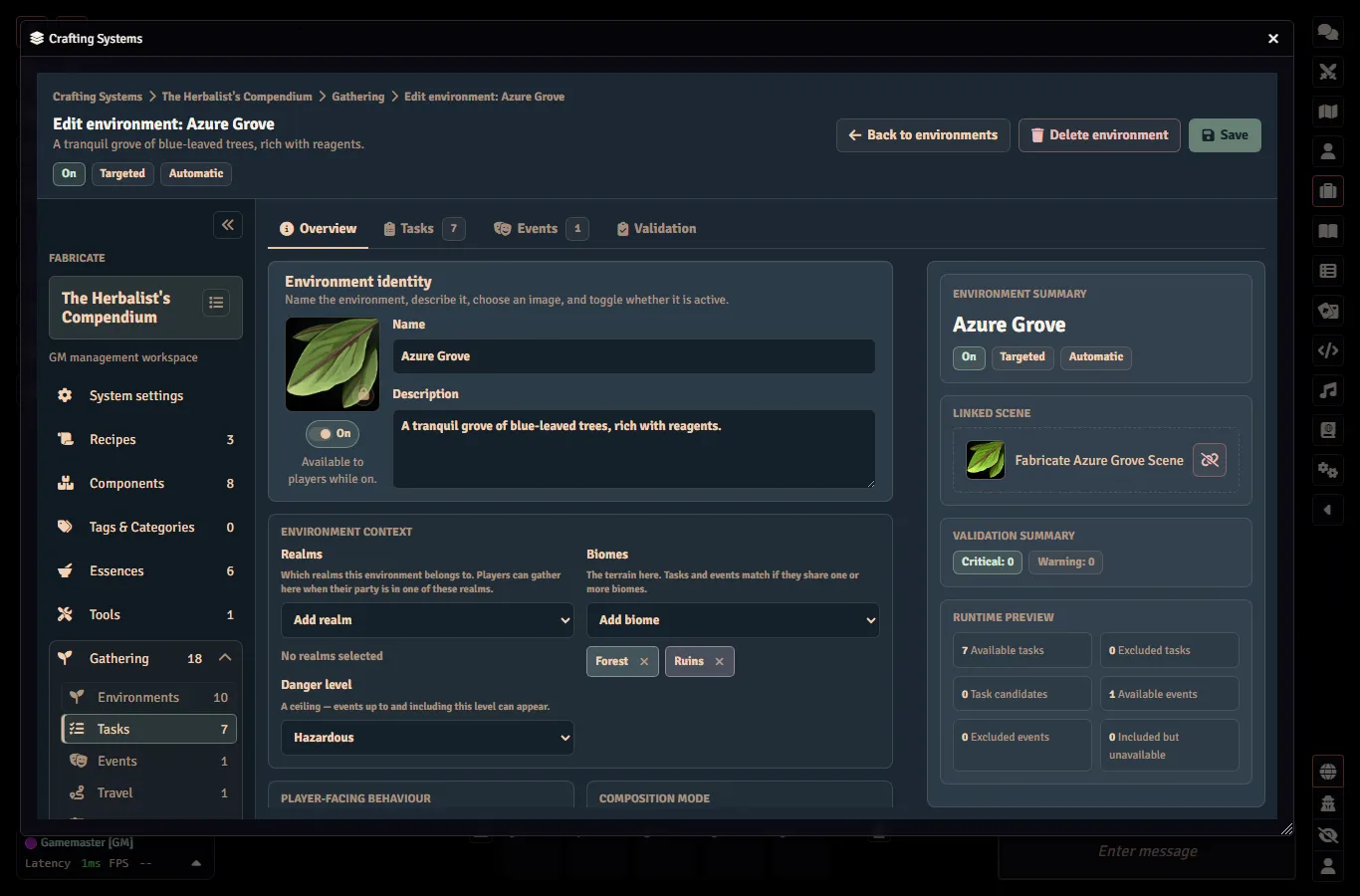Click the Description text area
Viewport: 1360px width, 896px height.
click(x=633, y=449)
